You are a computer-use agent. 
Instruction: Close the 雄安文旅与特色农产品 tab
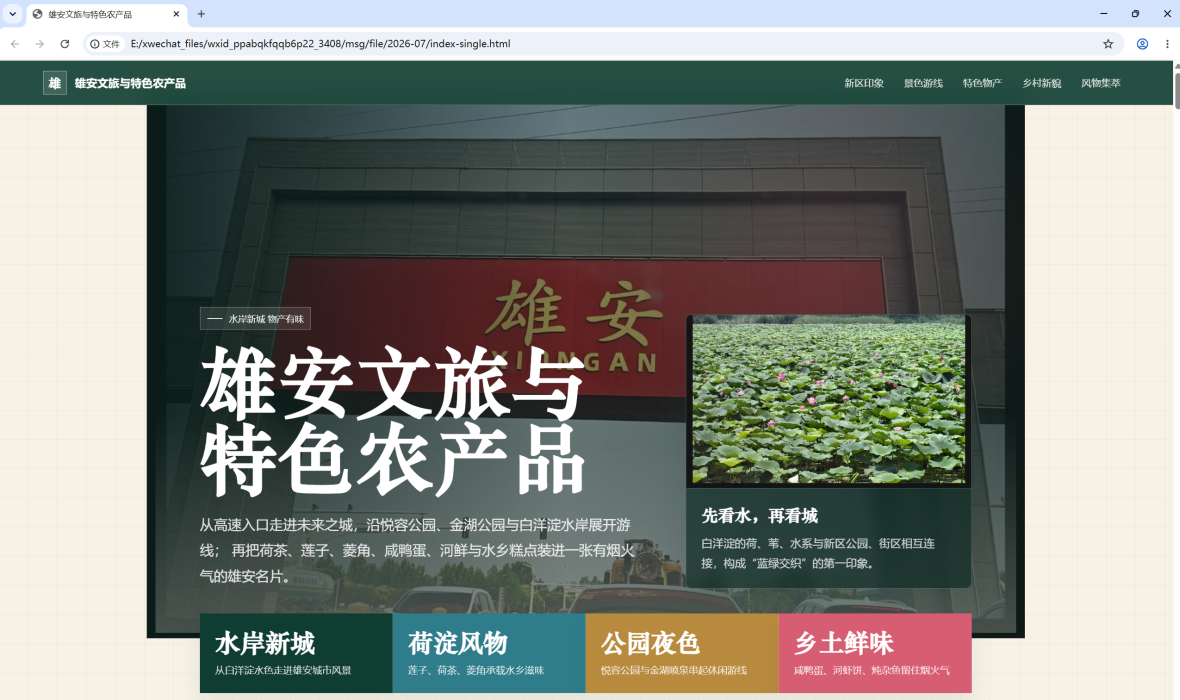click(176, 14)
